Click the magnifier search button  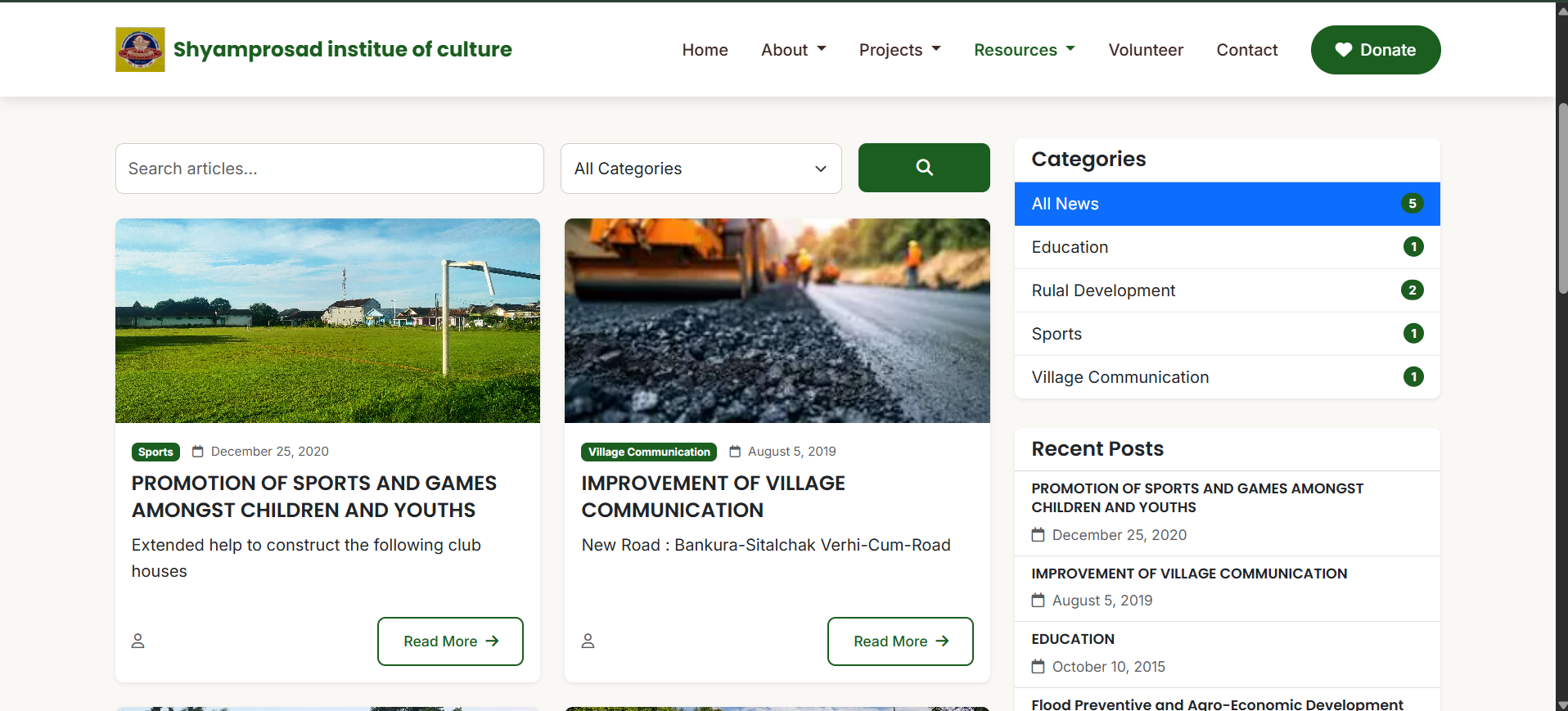pos(924,168)
